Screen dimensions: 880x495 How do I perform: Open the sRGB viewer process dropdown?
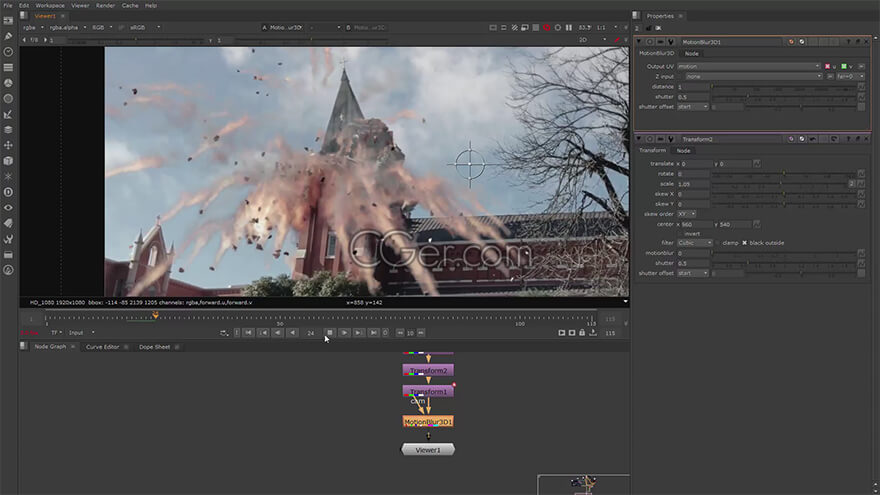click(x=145, y=28)
